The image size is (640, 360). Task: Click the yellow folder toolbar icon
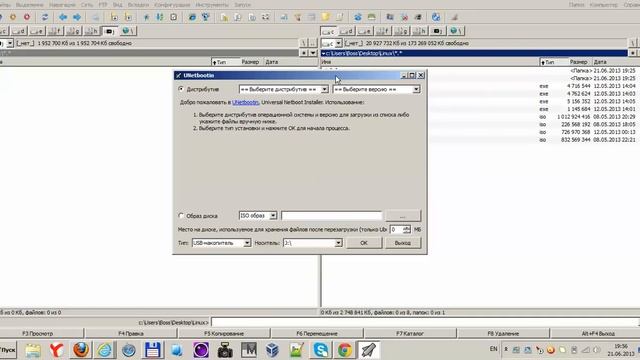tap(325, 17)
